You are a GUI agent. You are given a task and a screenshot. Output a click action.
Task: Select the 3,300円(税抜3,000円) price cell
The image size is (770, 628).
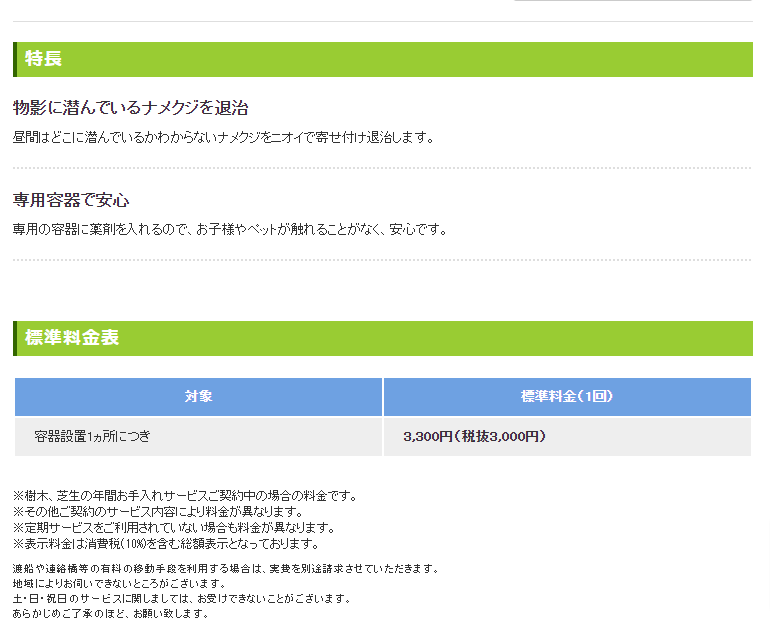click(474, 437)
